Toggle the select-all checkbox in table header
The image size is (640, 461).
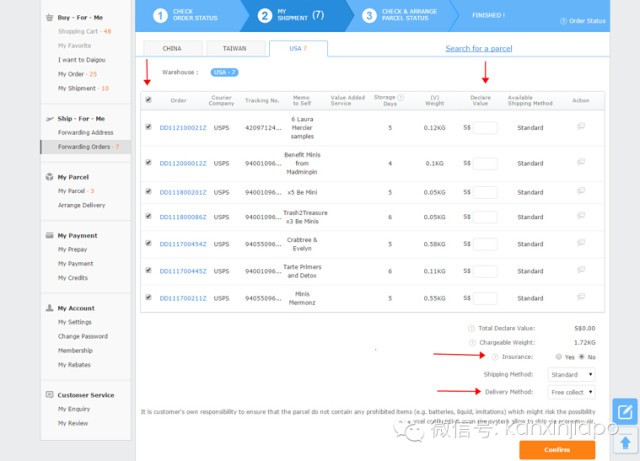[149, 99]
